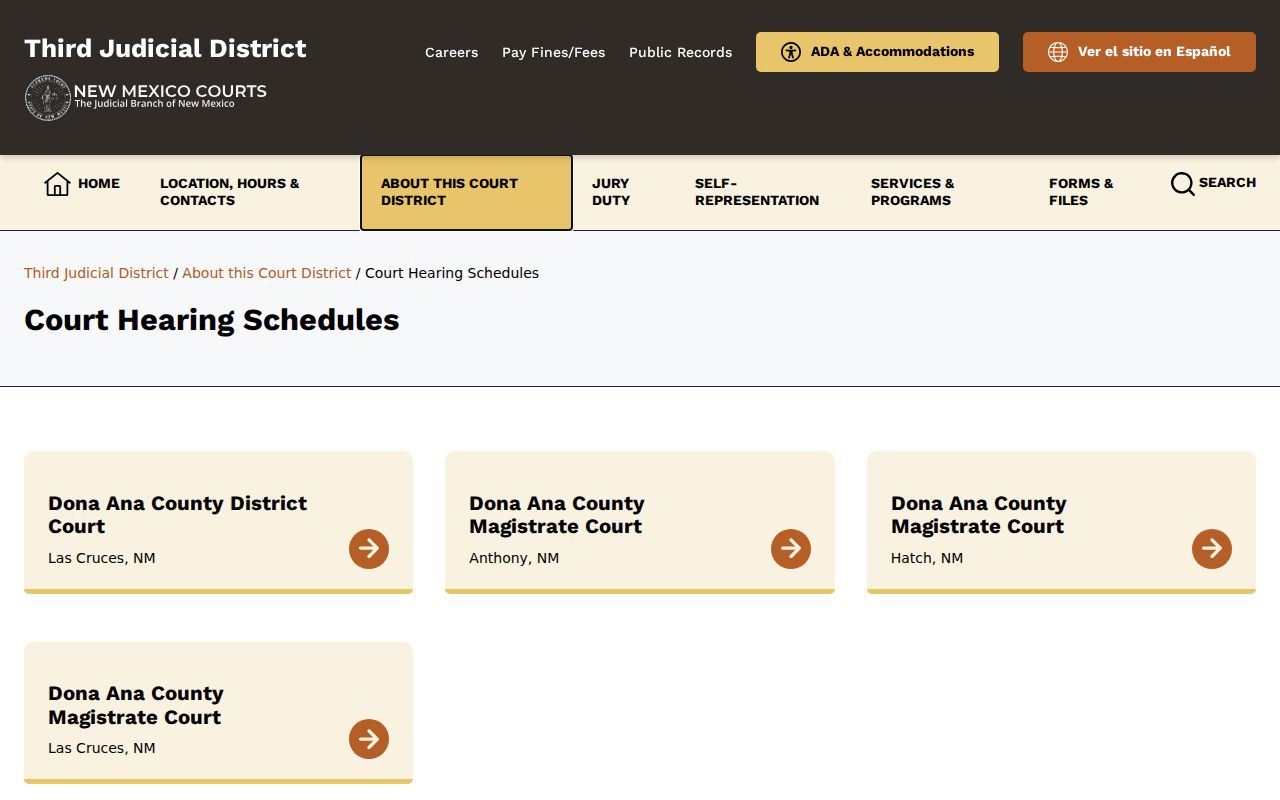The height and width of the screenshot is (800, 1280).
Task: Click Court Hearing Schedules breadcrumb text
Action: 452,273
